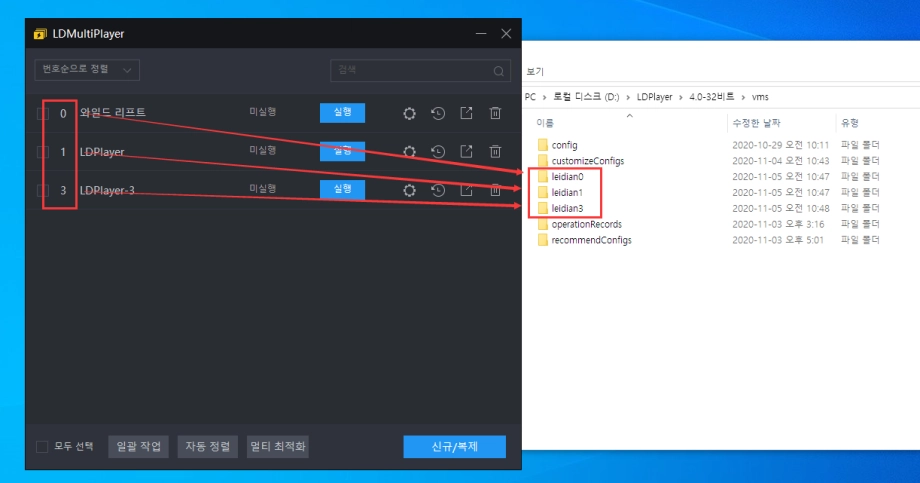Click date 2020-11-03 오후 5:01
920x483 pixels.
(x=777, y=239)
